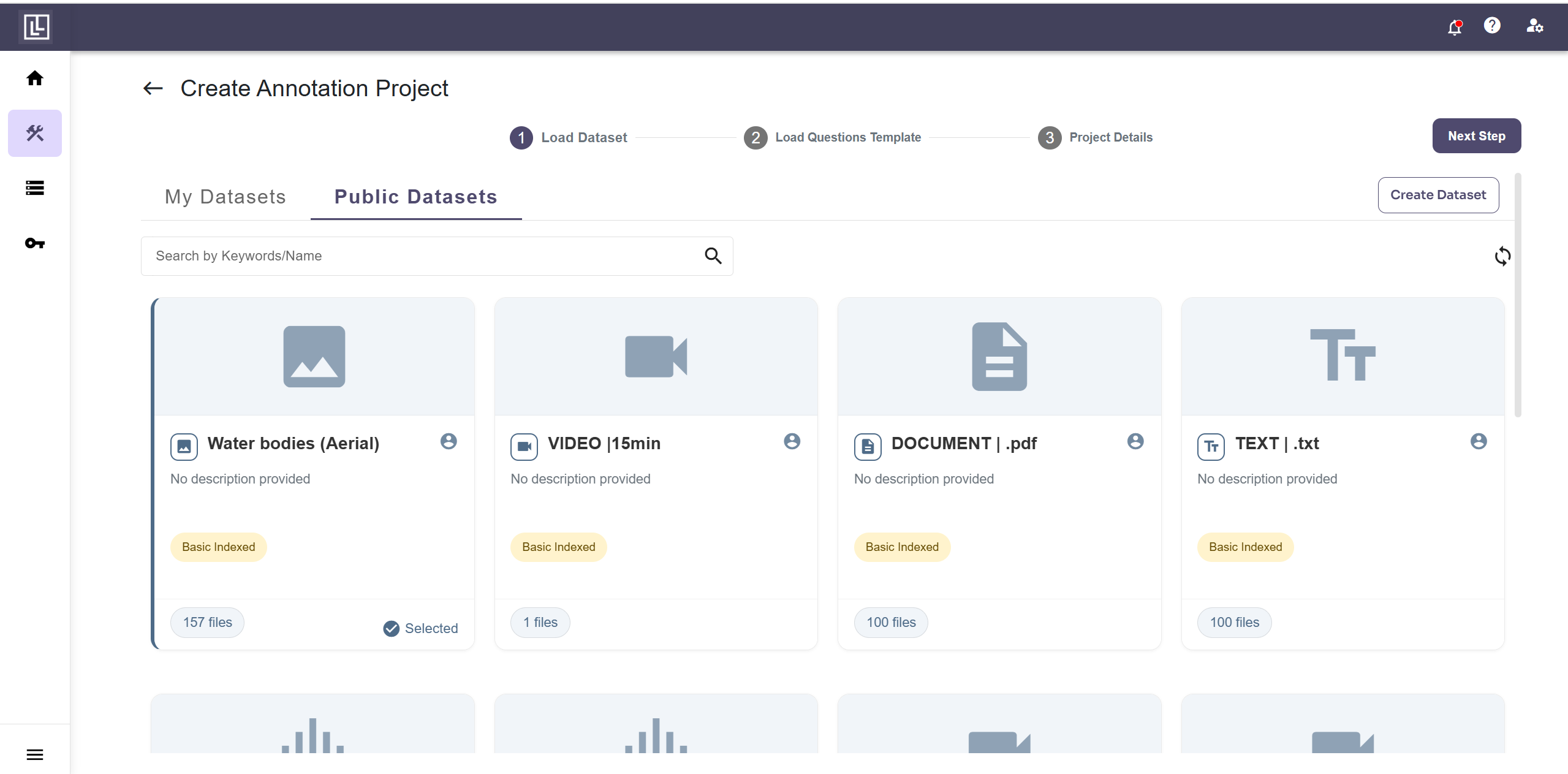Go back using the left arrow
1568x774 pixels.
[153, 89]
